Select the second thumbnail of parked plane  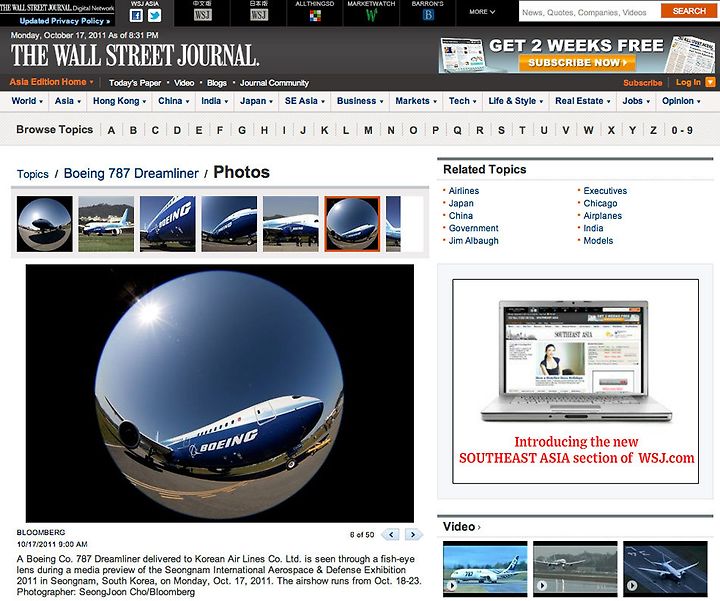(106, 224)
